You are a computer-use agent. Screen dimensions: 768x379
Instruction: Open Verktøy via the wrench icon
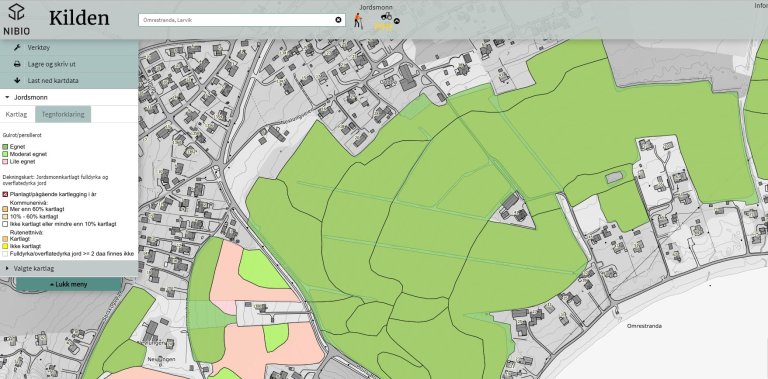click(x=17, y=47)
